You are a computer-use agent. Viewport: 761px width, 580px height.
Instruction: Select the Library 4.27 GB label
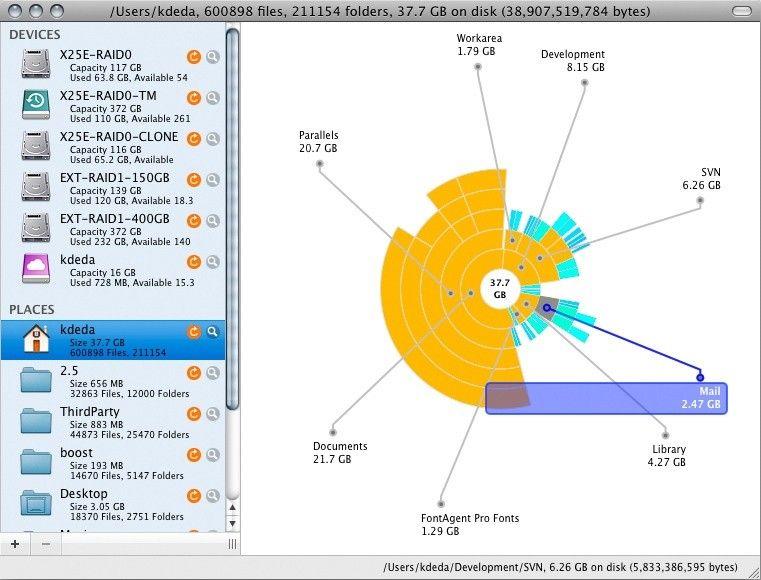pos(667,456)
